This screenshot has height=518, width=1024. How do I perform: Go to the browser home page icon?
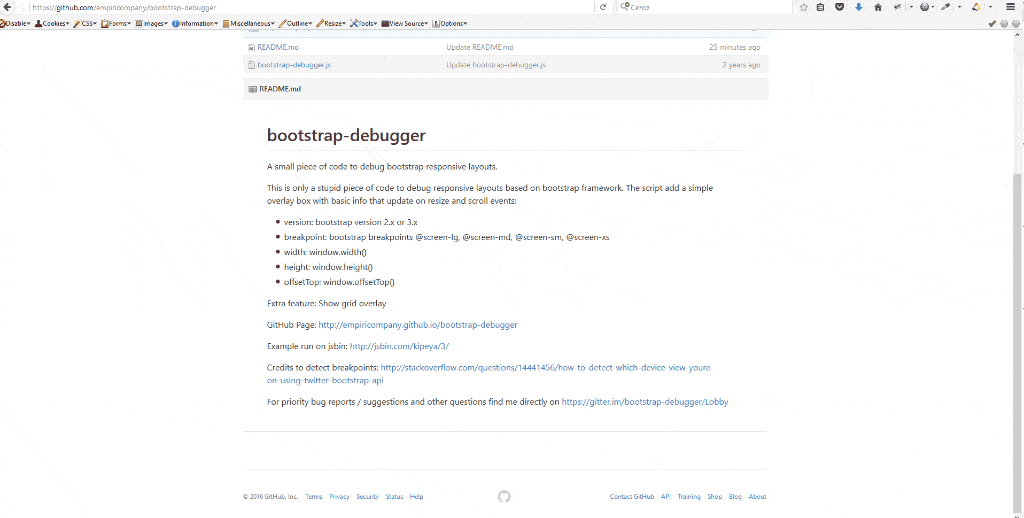(878, 7)
